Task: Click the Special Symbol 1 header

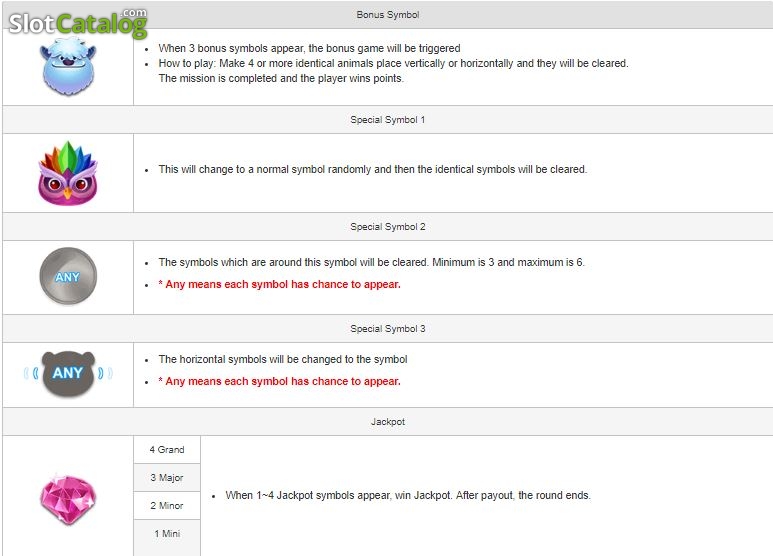Action: tap(387, 120)
